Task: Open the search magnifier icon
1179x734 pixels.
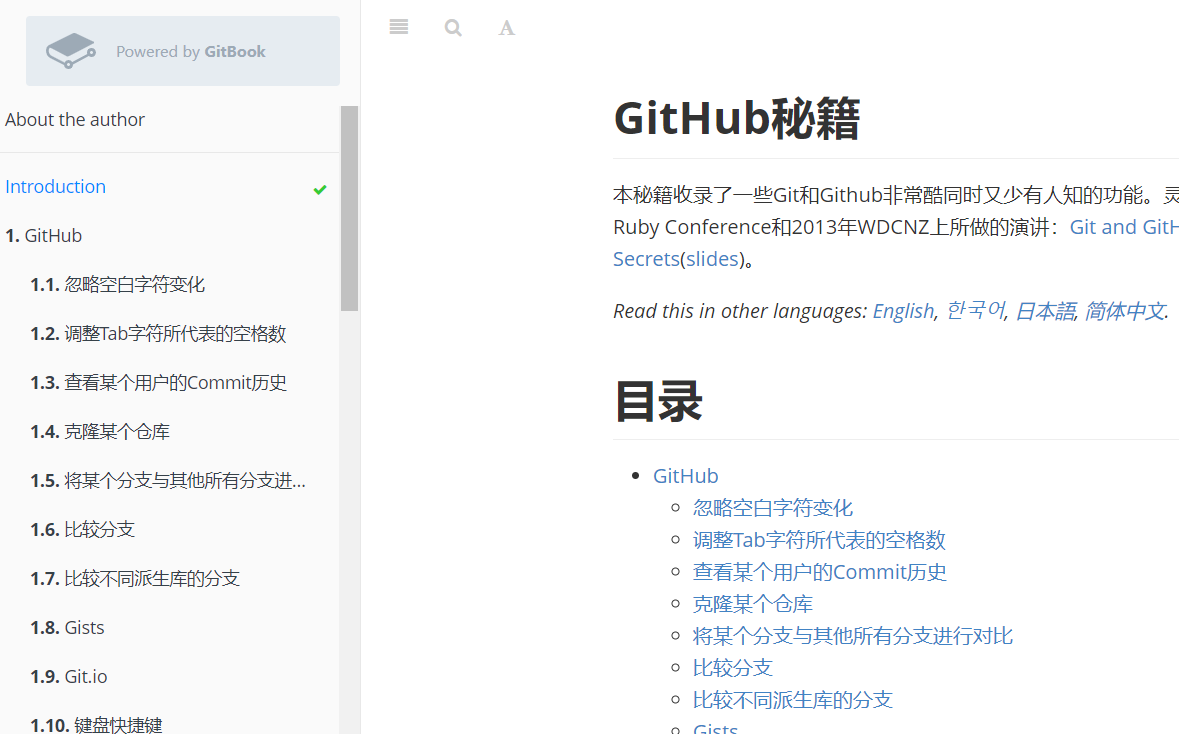Action: tap(453, 28)
